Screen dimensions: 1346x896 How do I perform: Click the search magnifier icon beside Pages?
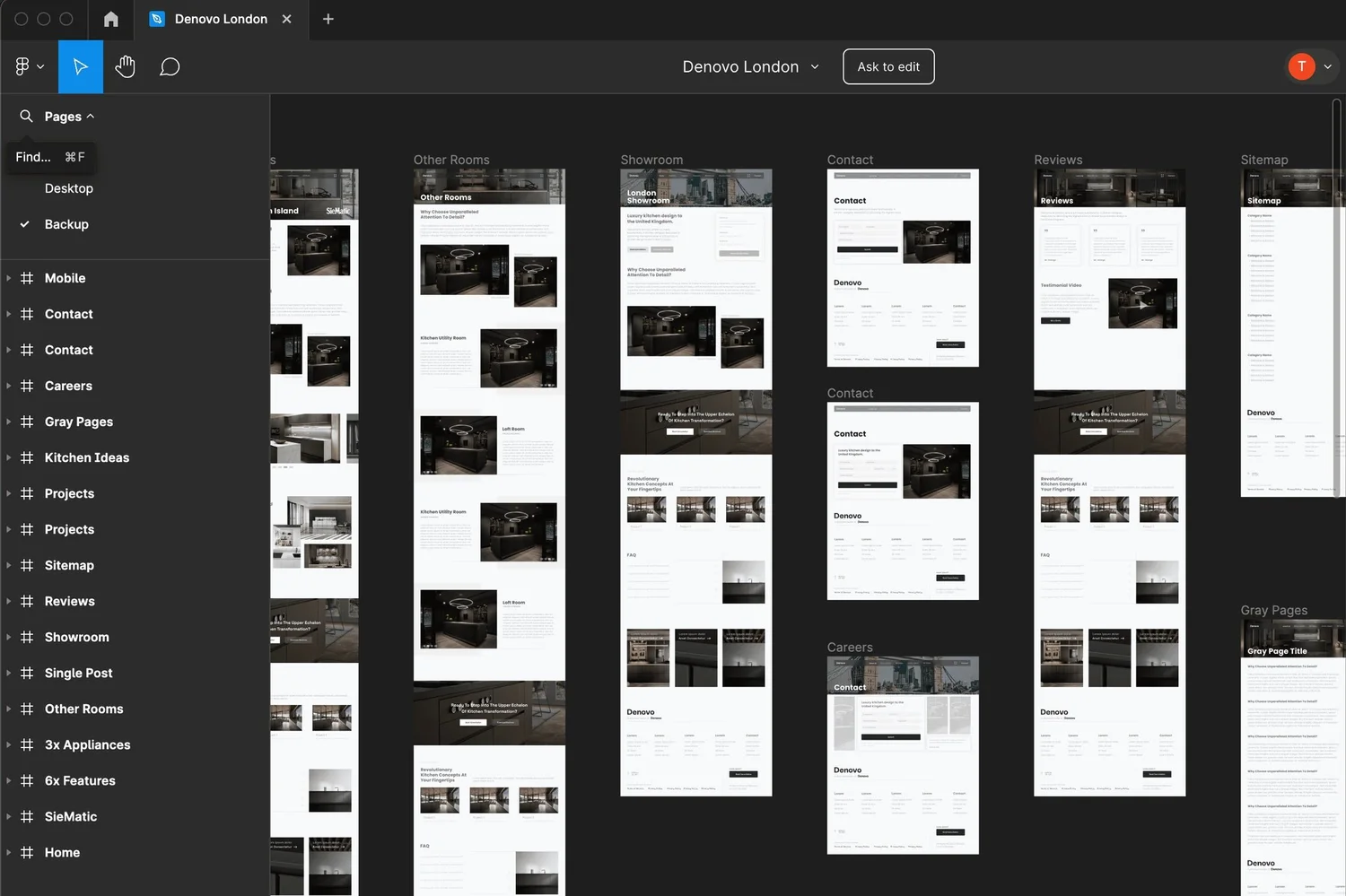26,116
